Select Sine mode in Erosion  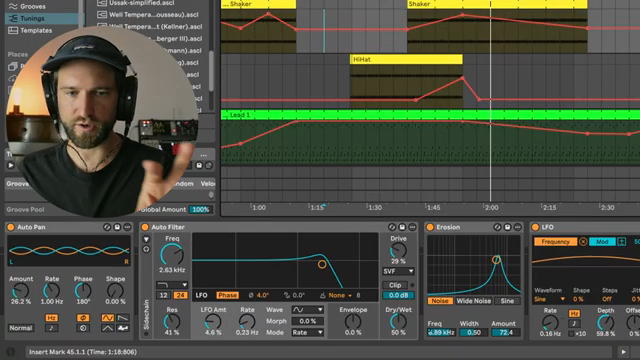(x=507, y=301)
